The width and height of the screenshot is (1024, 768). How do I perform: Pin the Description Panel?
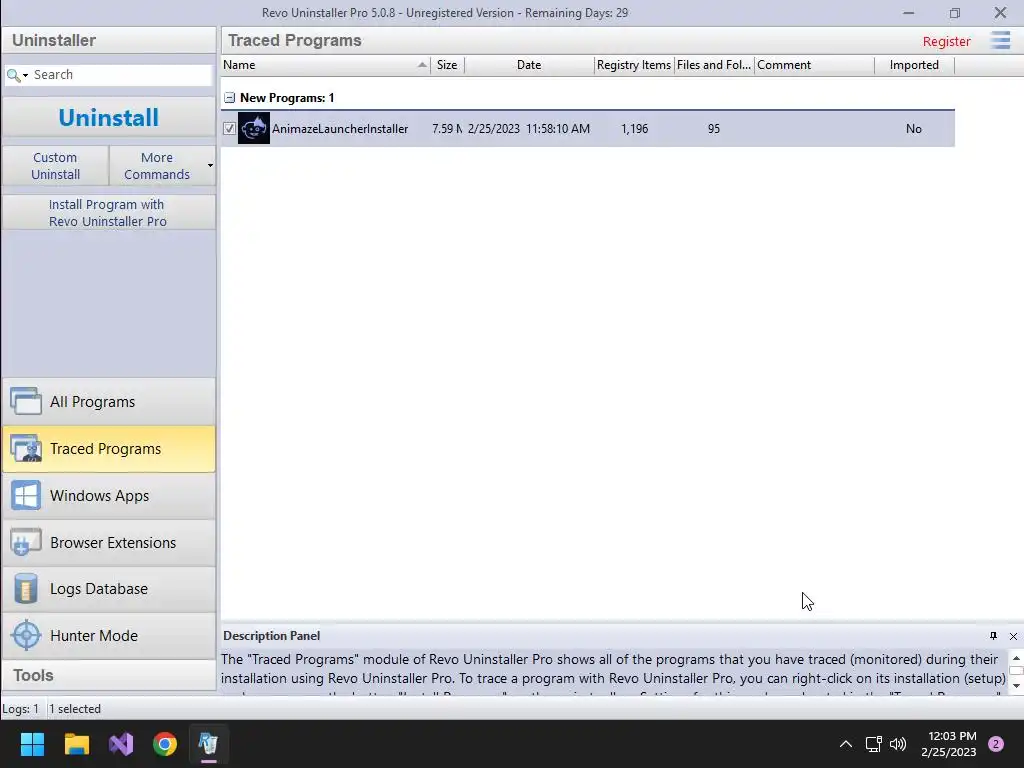[993, 636]
